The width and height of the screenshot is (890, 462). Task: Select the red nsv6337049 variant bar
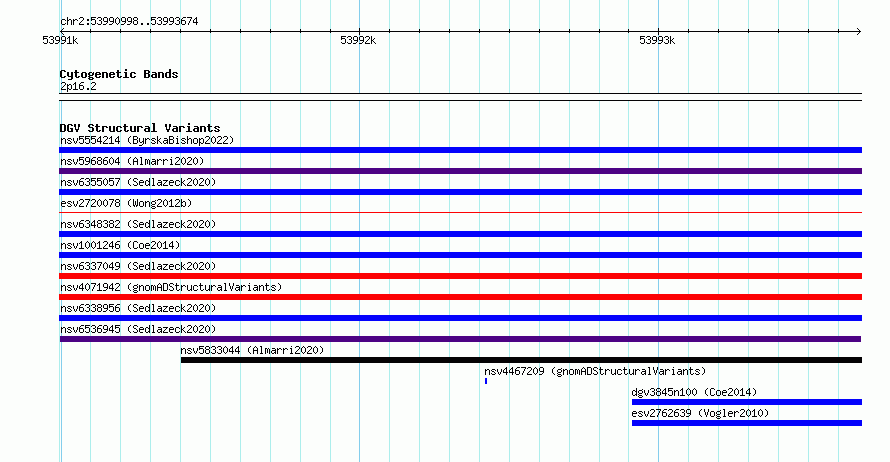pos(460,276)
